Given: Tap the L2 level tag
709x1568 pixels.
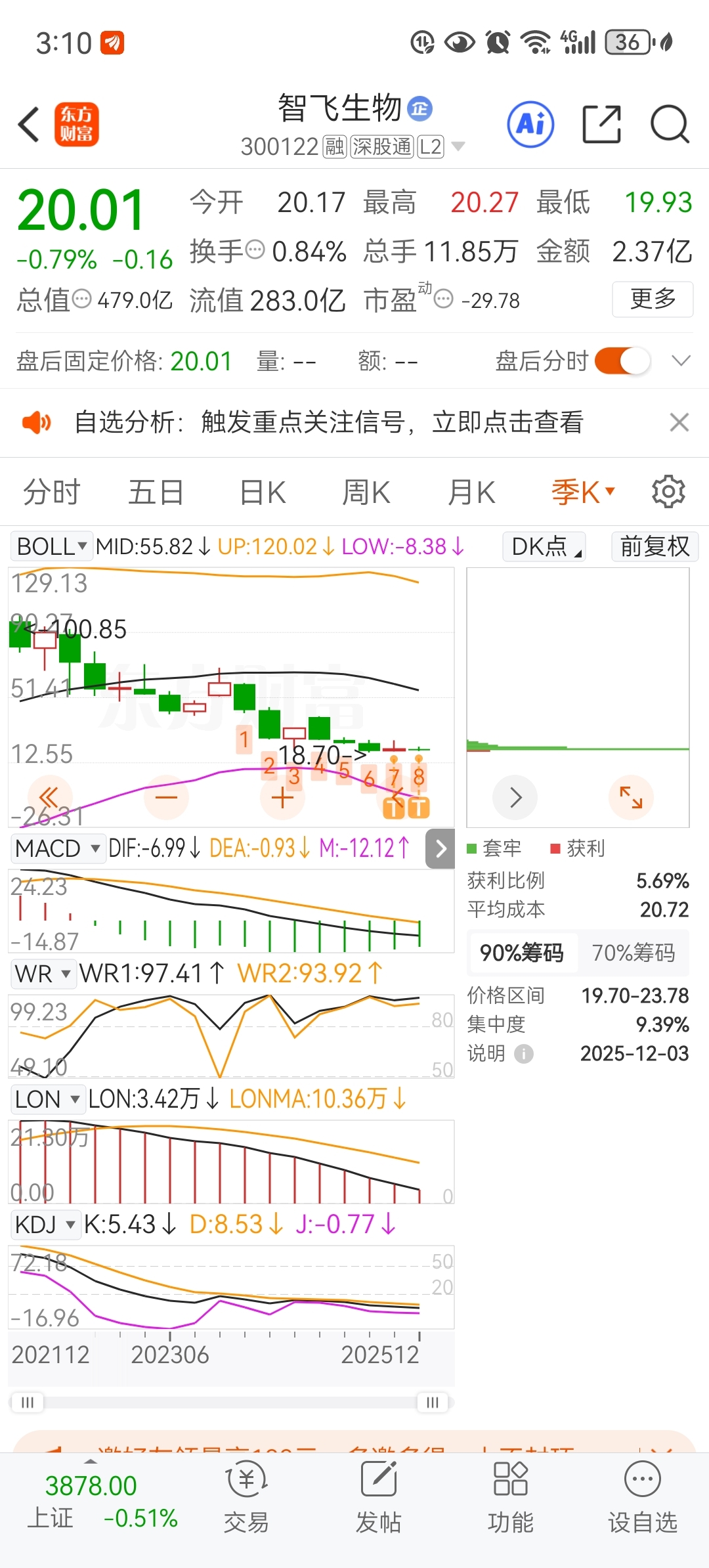Looking at the screenshot, I should click(x=431, y=146).
